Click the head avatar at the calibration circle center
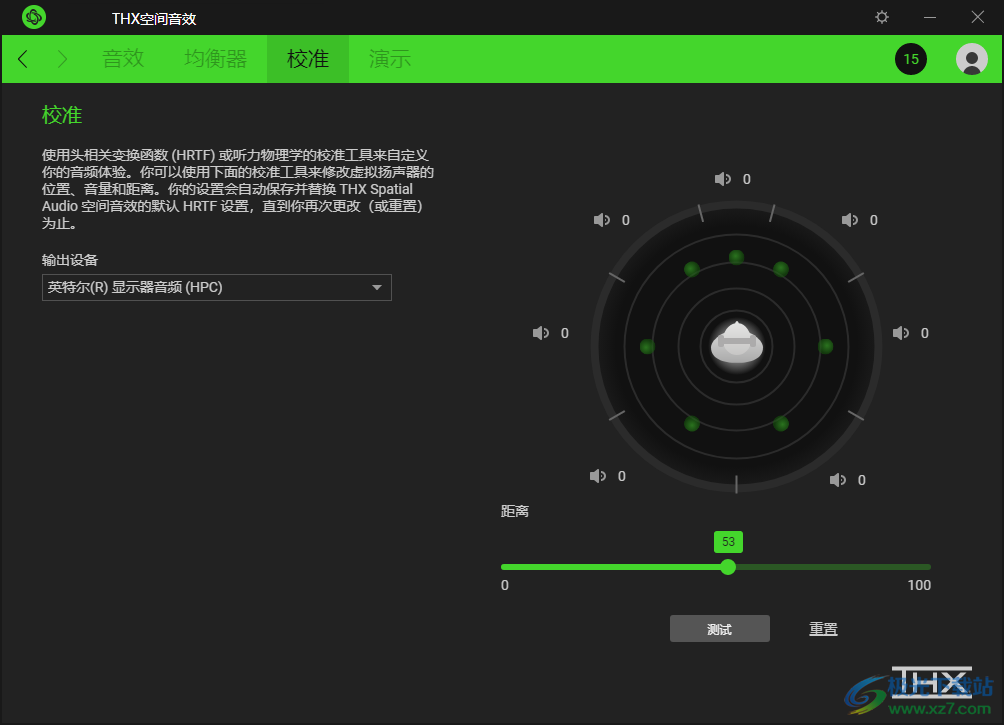The image size is (1004, 725). point(736,346)
